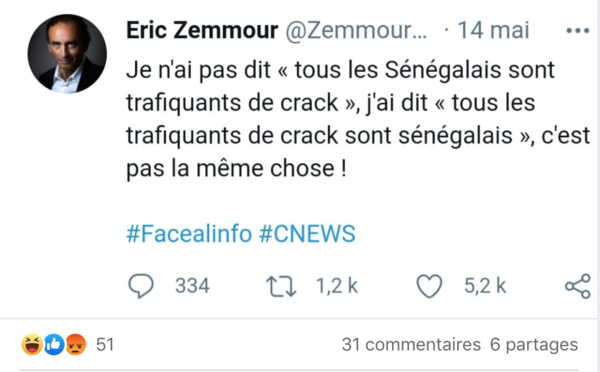Image resolution: width=600 pixels, height=372 pixels.
Task: Click the blue thumbs-up reaction icon
Action: 54,344
